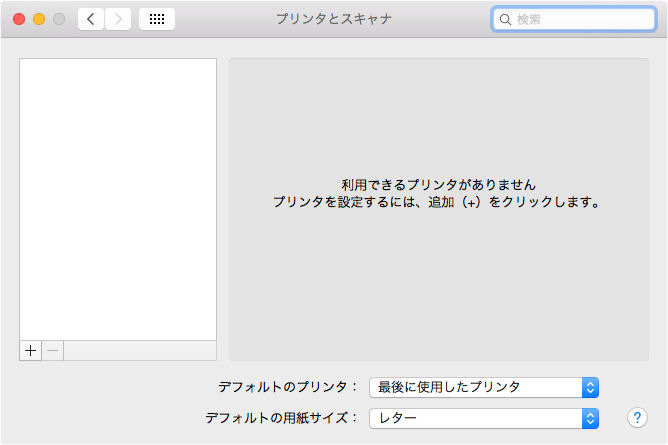
Task: Click the remove printer minus button
Action: (53, 350)
